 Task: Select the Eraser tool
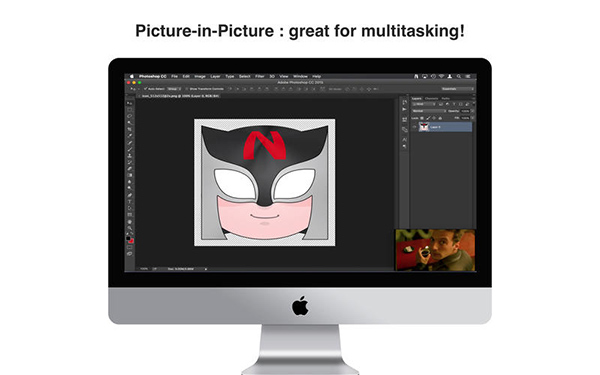pyautogui.click(x=129, y=169)
